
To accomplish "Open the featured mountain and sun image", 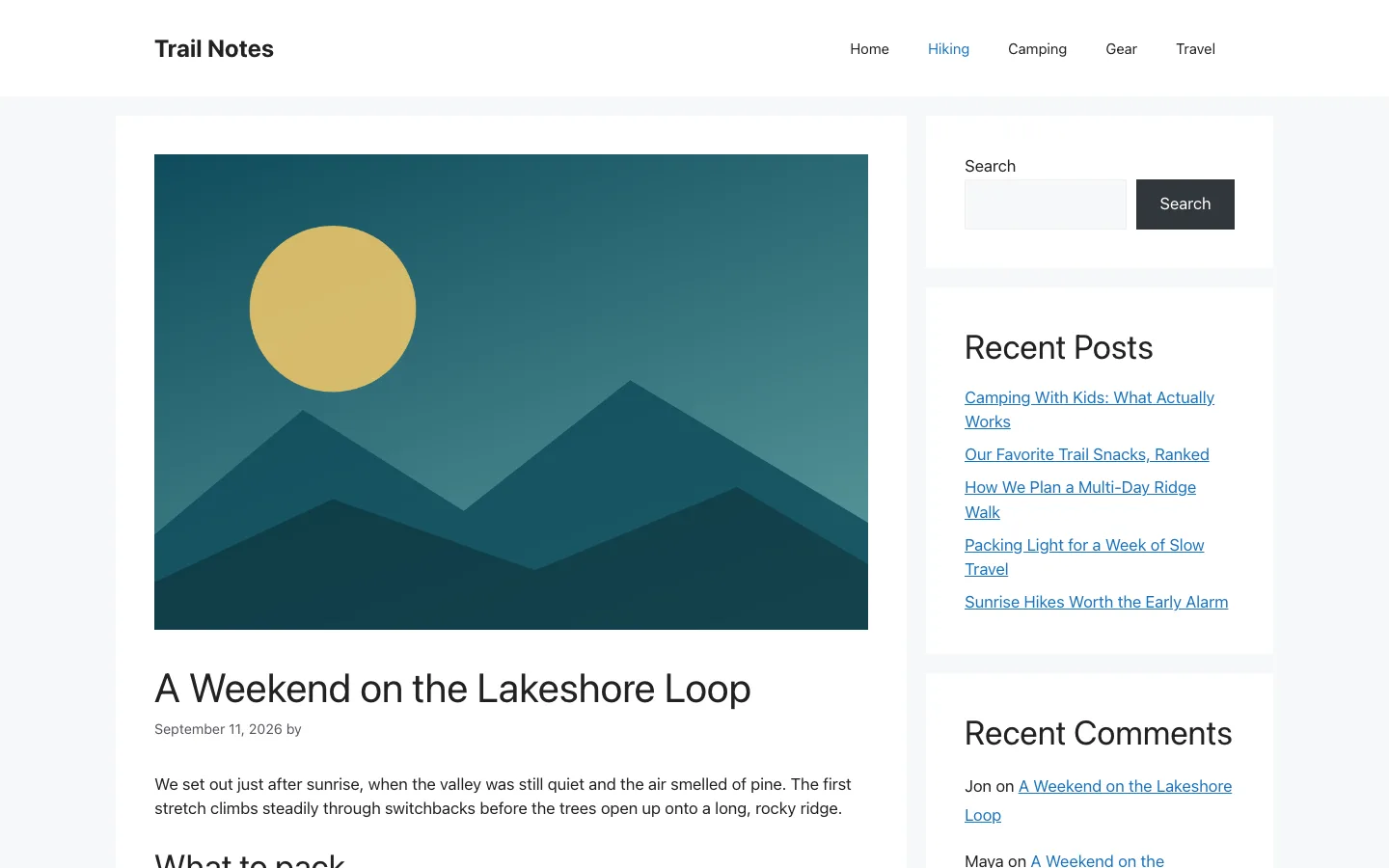I will (511, 392).
